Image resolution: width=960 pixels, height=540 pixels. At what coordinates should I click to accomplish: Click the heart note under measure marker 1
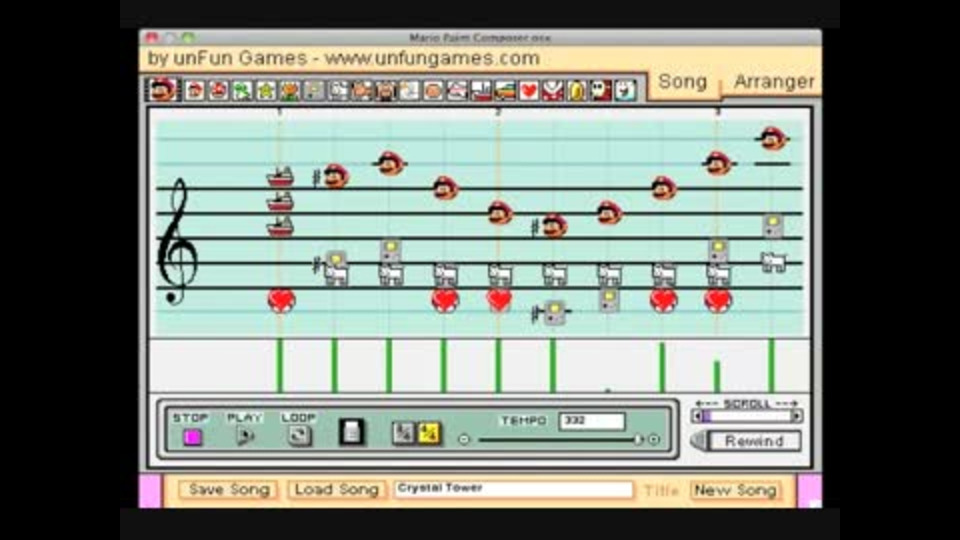point(281,301)
